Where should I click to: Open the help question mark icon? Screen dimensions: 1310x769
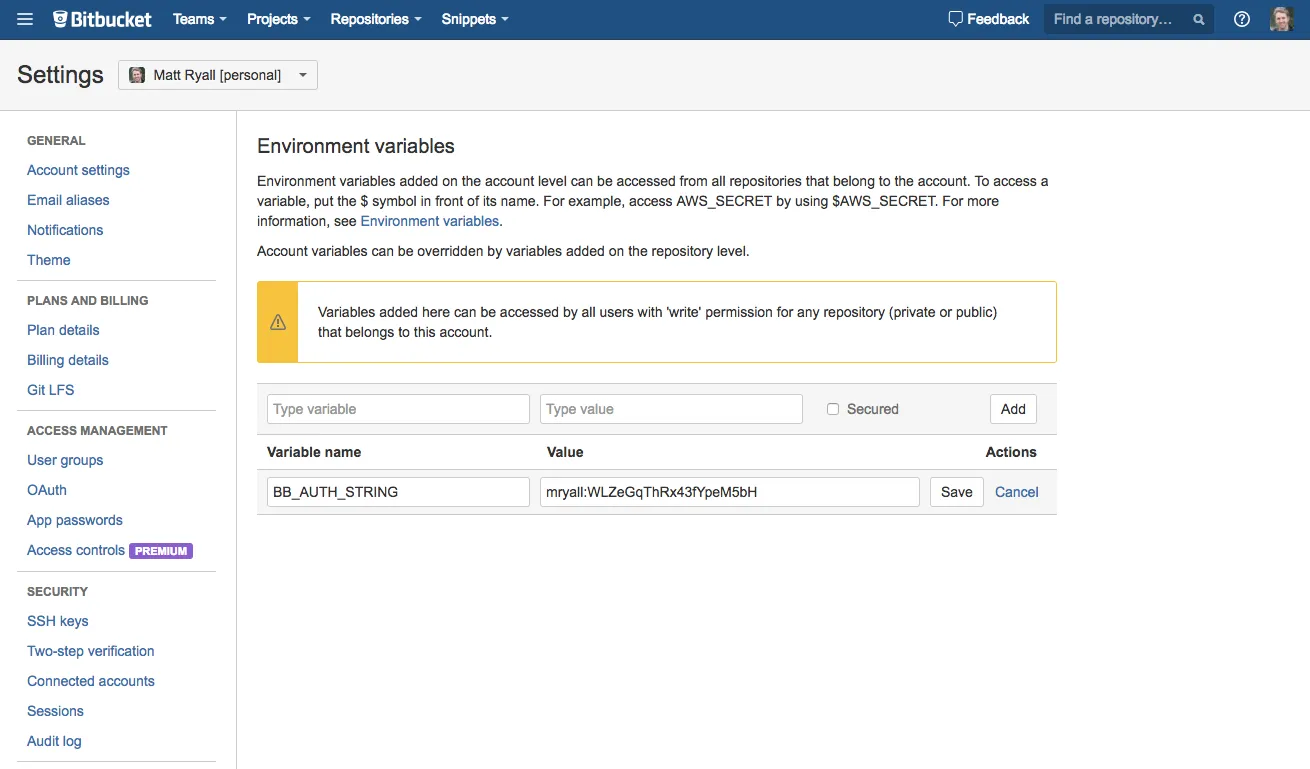click(x=1242, y=19)
